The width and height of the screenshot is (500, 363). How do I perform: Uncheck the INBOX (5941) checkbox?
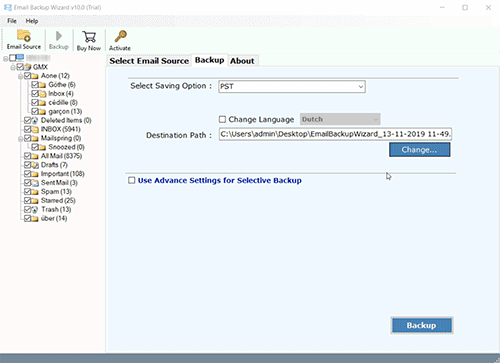[x=27, y=129]
